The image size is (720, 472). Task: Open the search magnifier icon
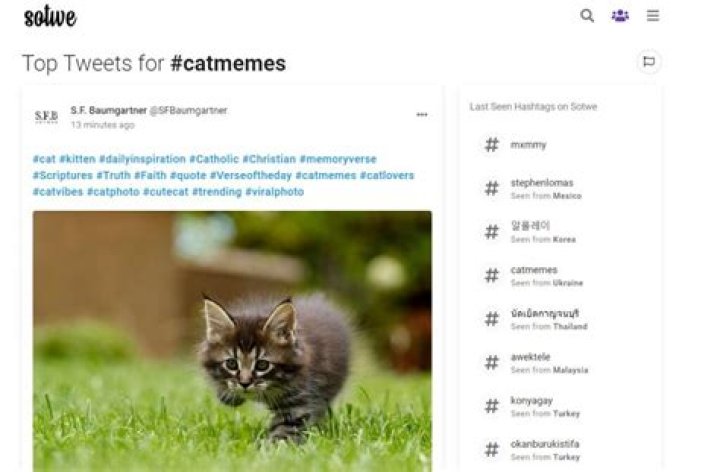(587, 16)
